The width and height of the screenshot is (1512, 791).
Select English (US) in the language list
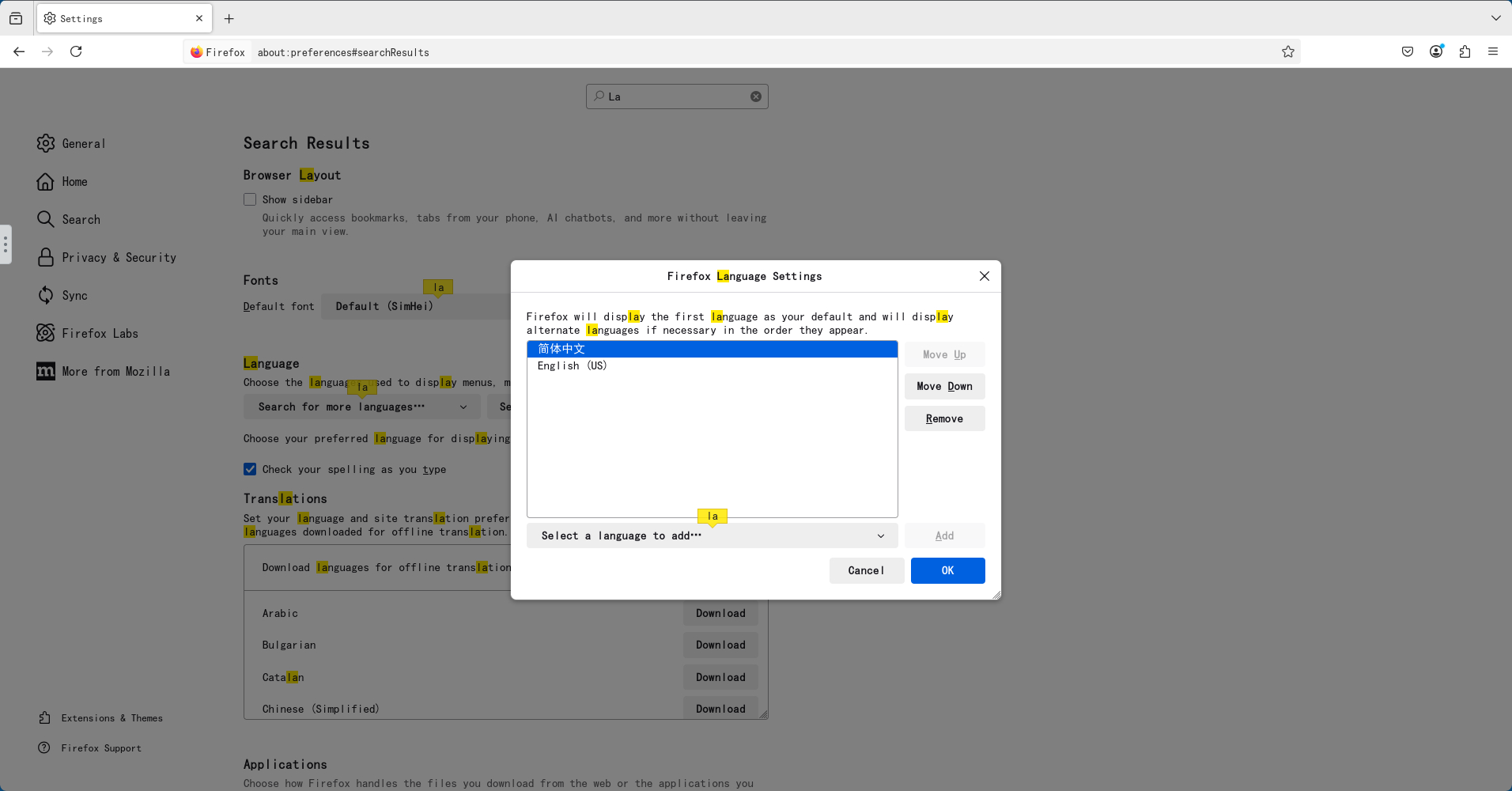tap(713, 365)
